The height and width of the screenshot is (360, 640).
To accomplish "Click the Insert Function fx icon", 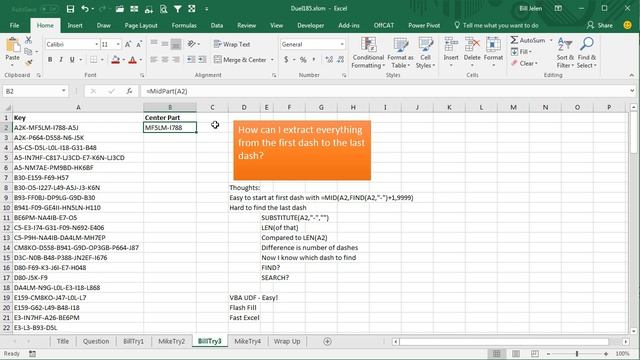I will click(129, 91).
